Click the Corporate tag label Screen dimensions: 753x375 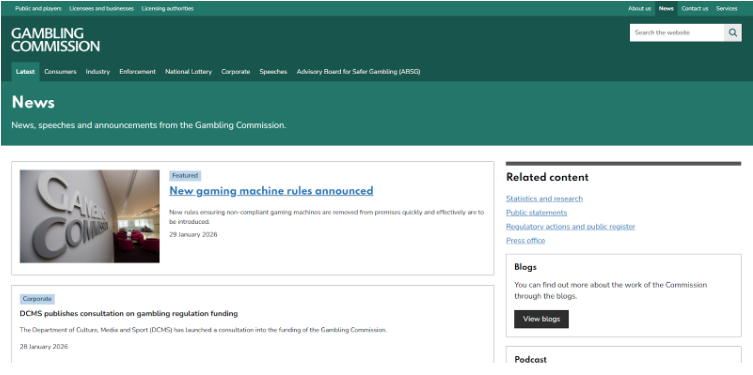(37, 299)
